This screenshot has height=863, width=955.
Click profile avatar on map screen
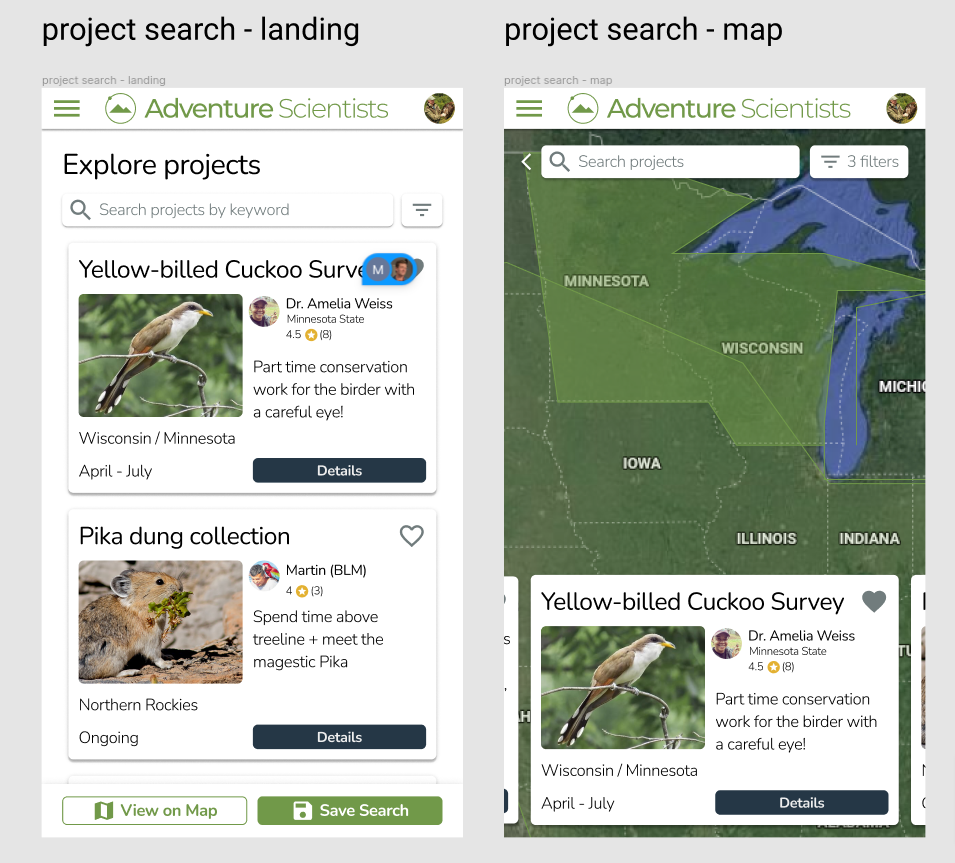(x=901, y=109)
